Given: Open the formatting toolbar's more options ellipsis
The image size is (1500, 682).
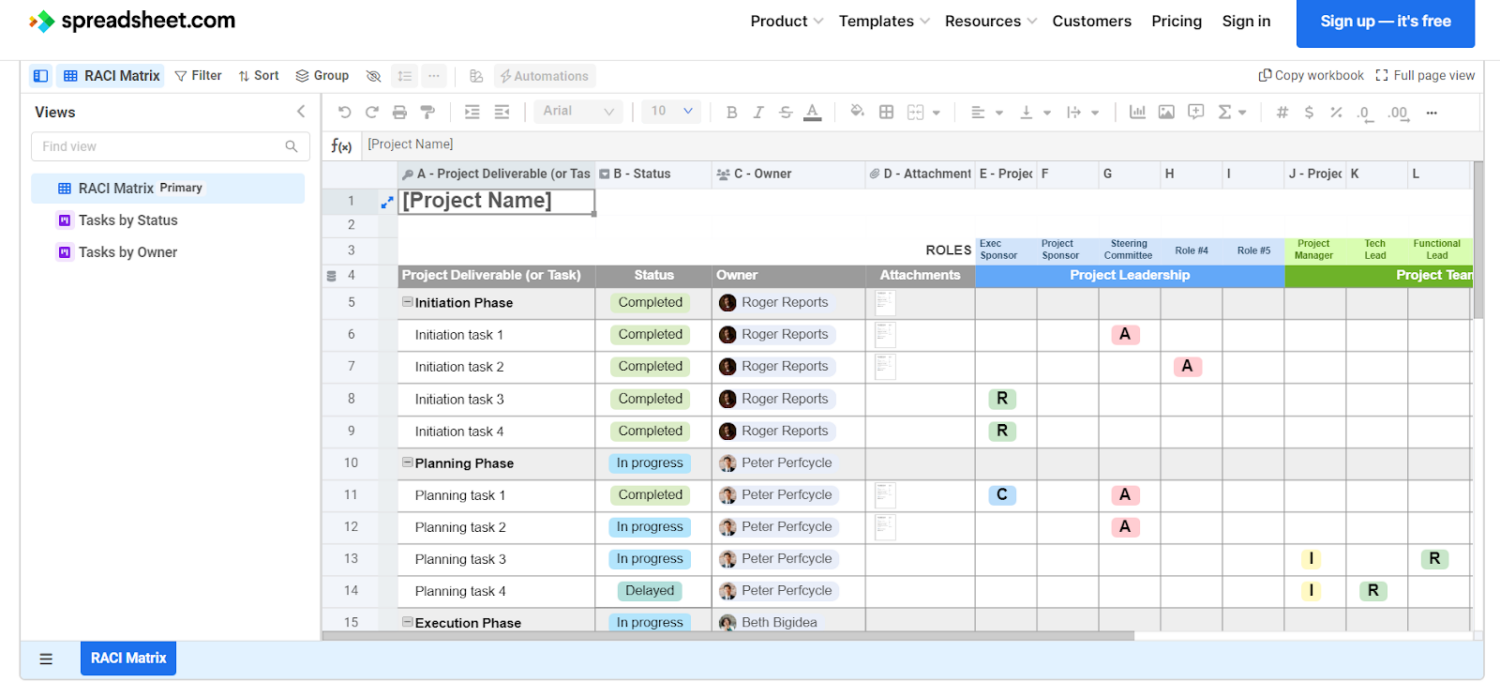Looking at the screenshot, I should [x=1432, y=112].
